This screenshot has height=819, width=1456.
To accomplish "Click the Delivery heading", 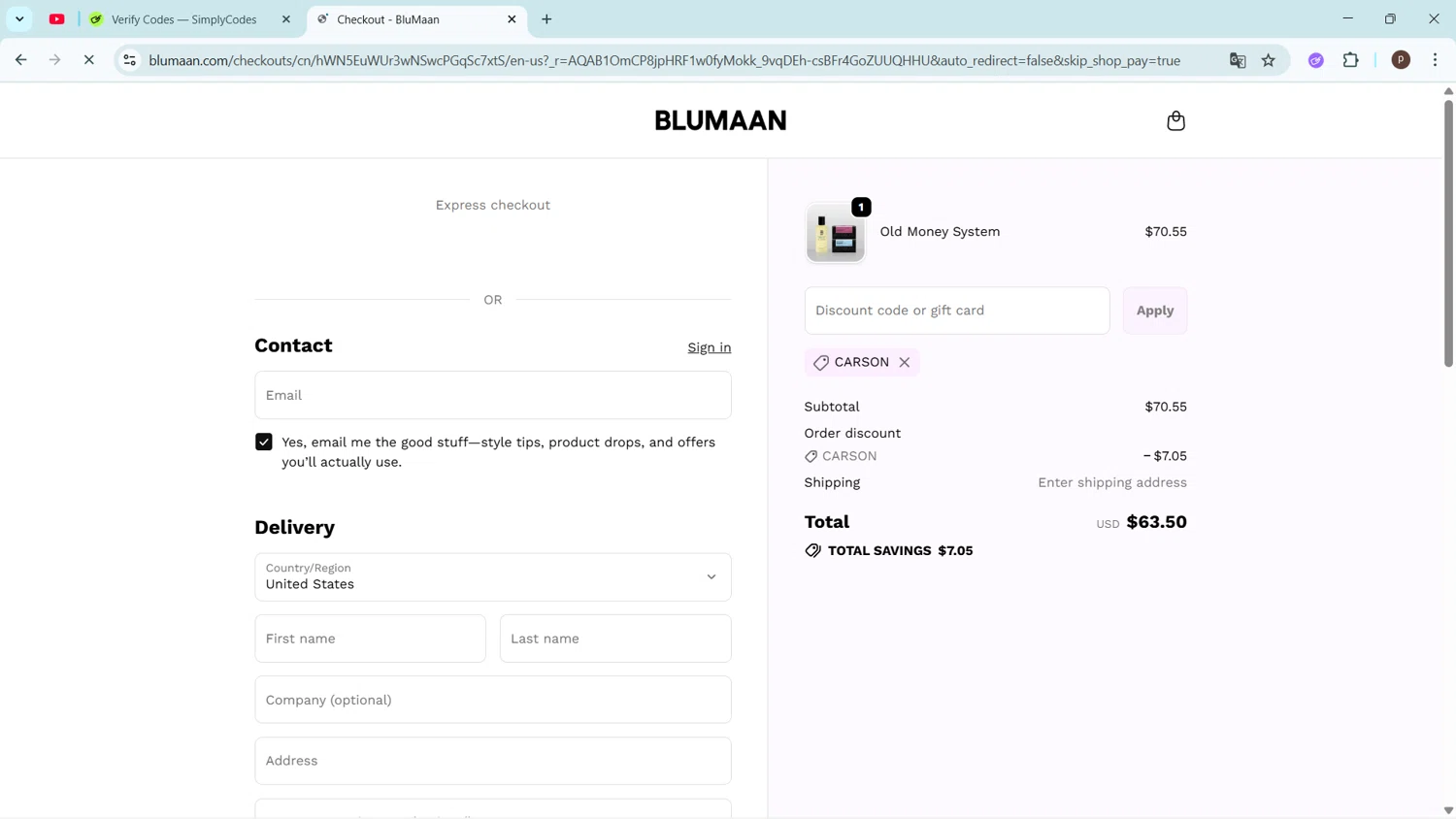I will pyautogui.click(x=294, y=527).
